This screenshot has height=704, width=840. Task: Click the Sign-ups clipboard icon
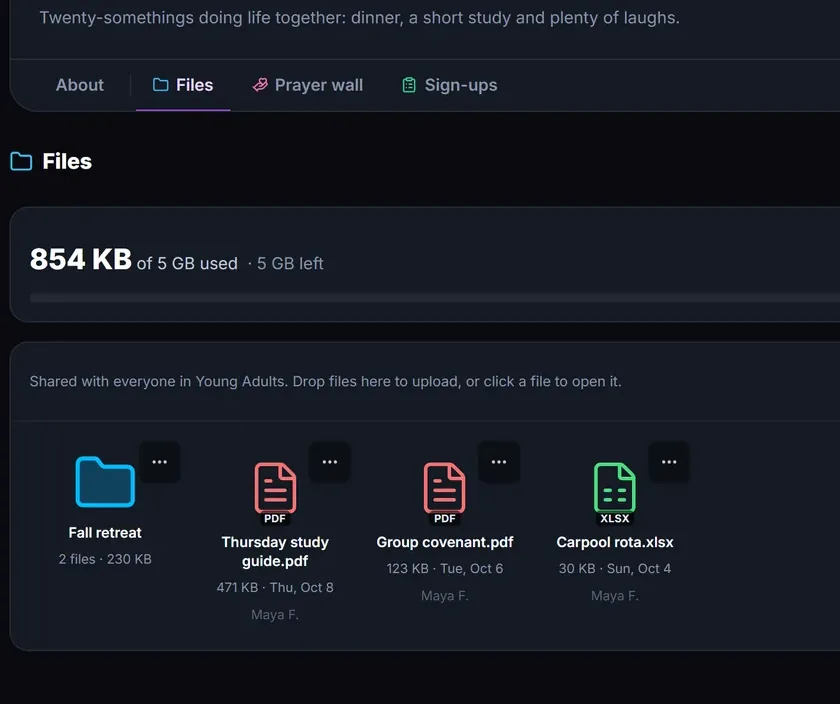pos(409,85)
